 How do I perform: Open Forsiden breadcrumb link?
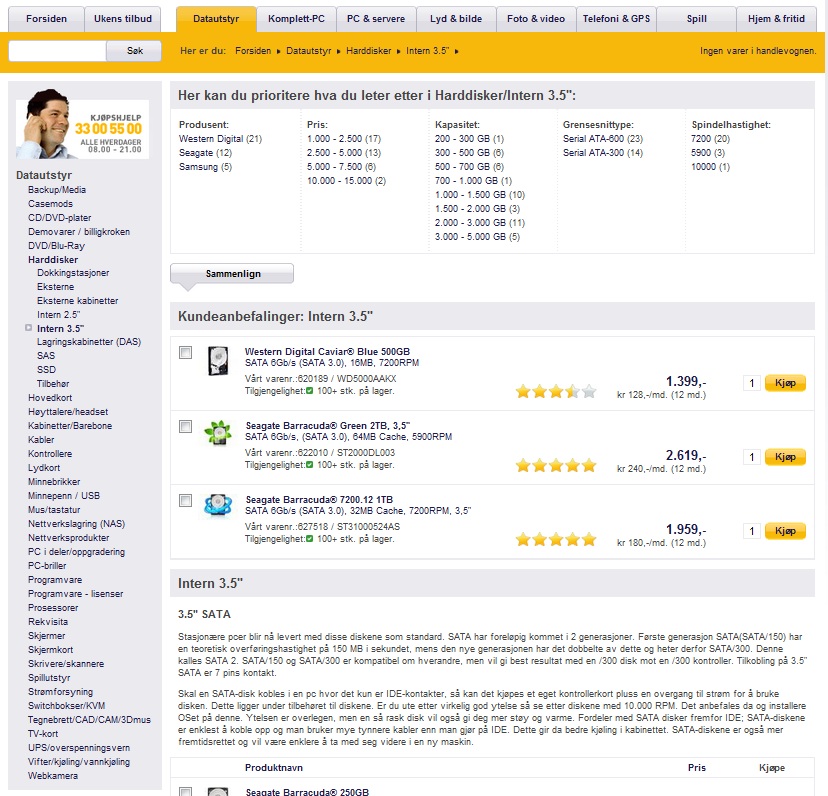click(253, 51)
